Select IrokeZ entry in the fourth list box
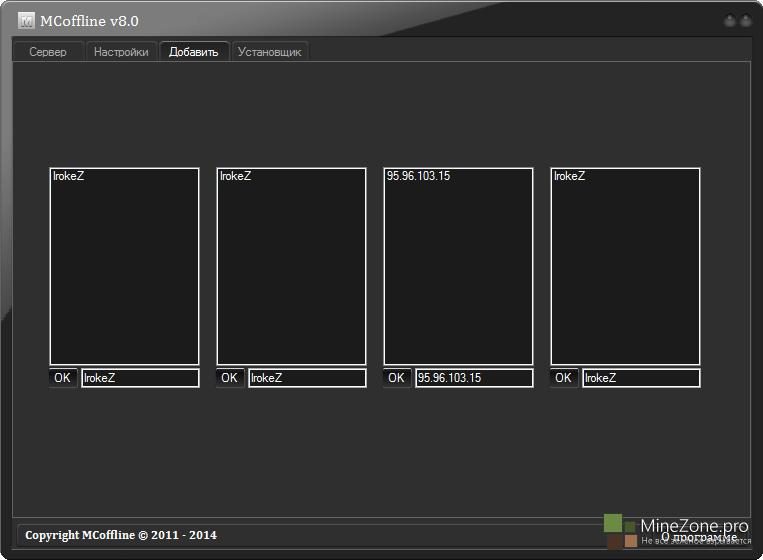 (x=570, y=176)
